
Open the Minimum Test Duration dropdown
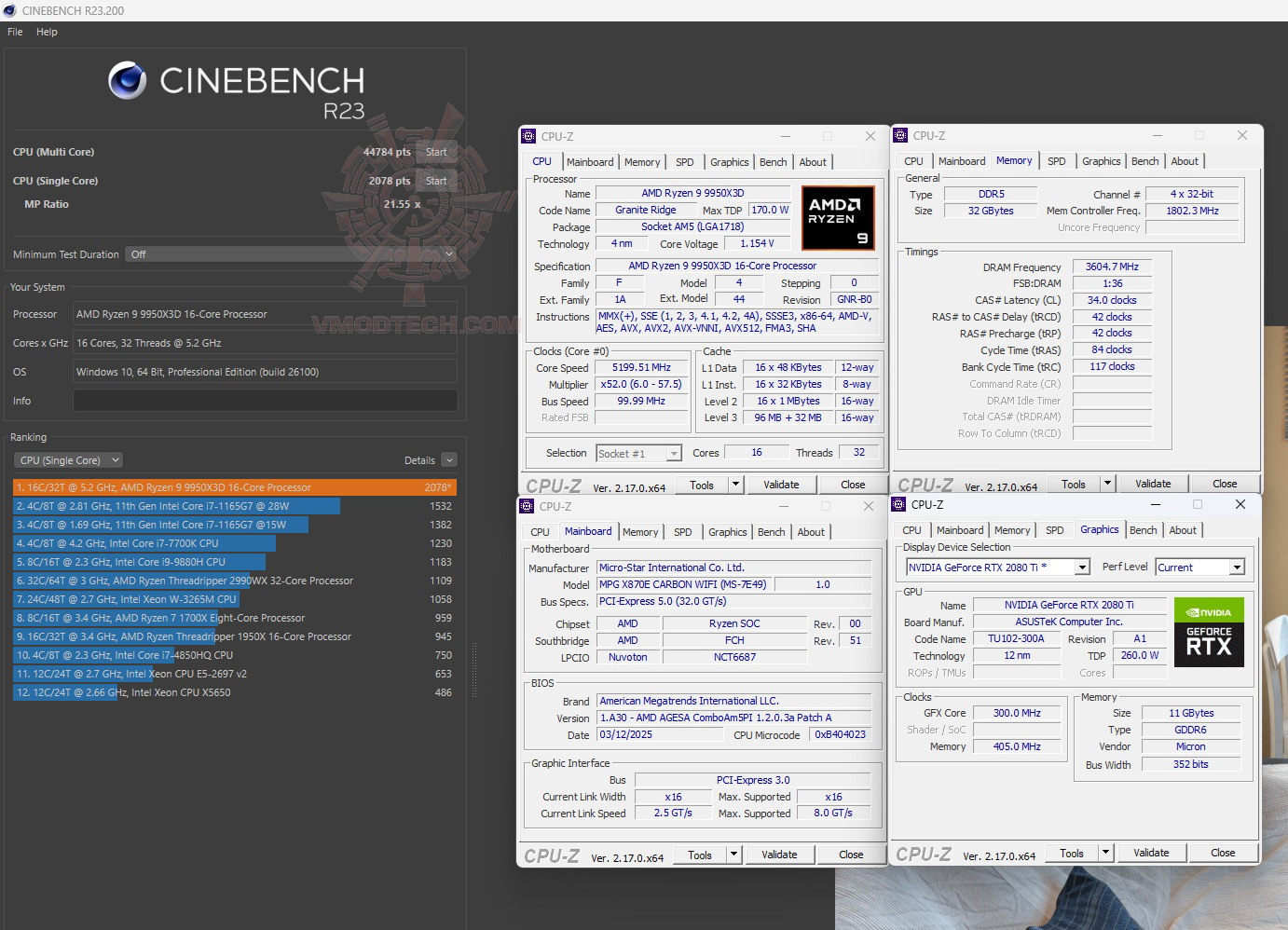[291, 254]
